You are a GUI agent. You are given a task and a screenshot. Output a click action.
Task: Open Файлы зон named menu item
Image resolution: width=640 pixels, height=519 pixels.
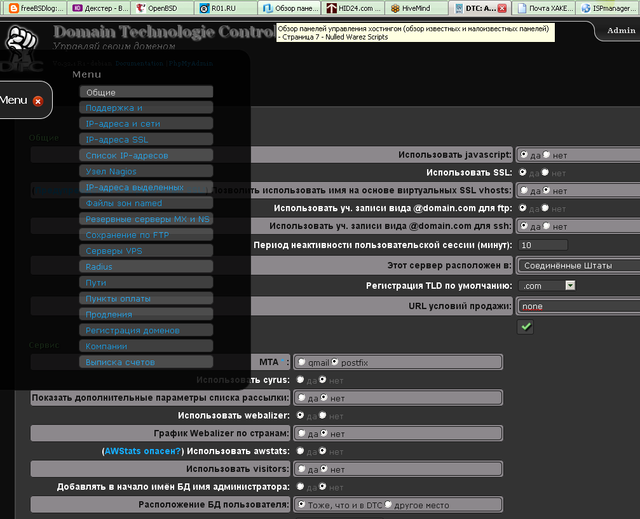coord(146,203)
